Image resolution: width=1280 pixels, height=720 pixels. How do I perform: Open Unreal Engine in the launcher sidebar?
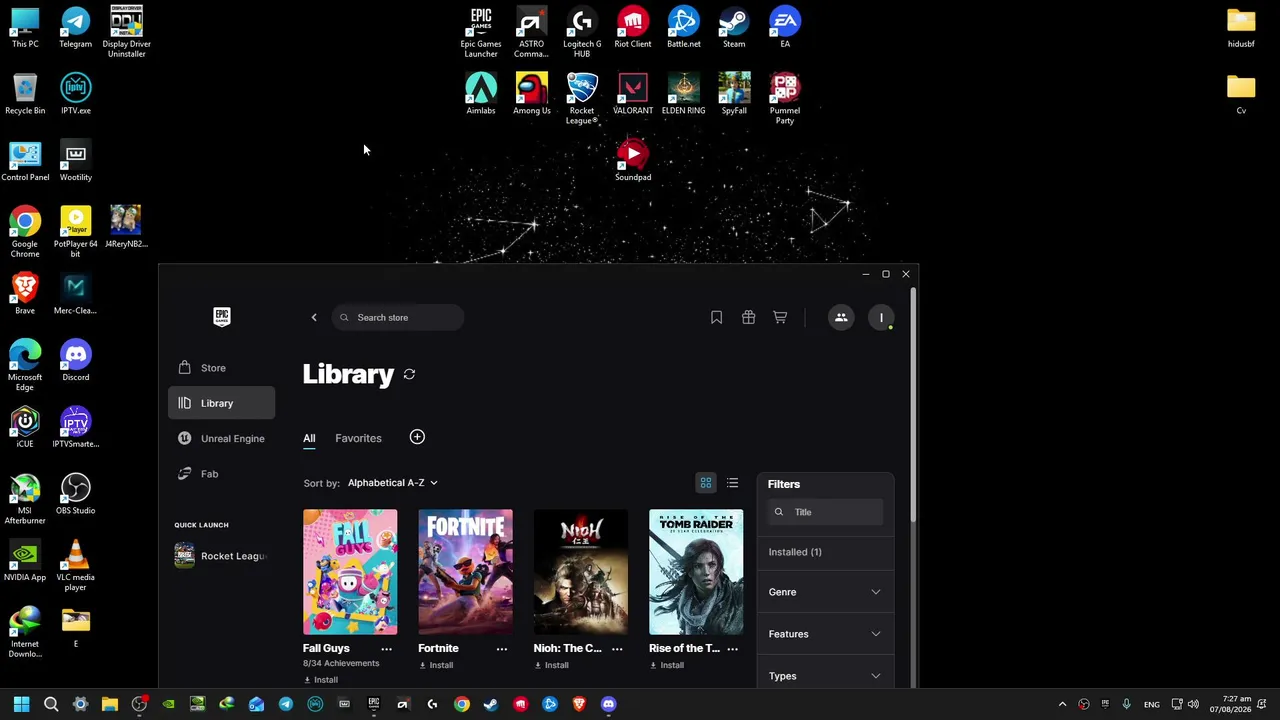pos(222,438)
